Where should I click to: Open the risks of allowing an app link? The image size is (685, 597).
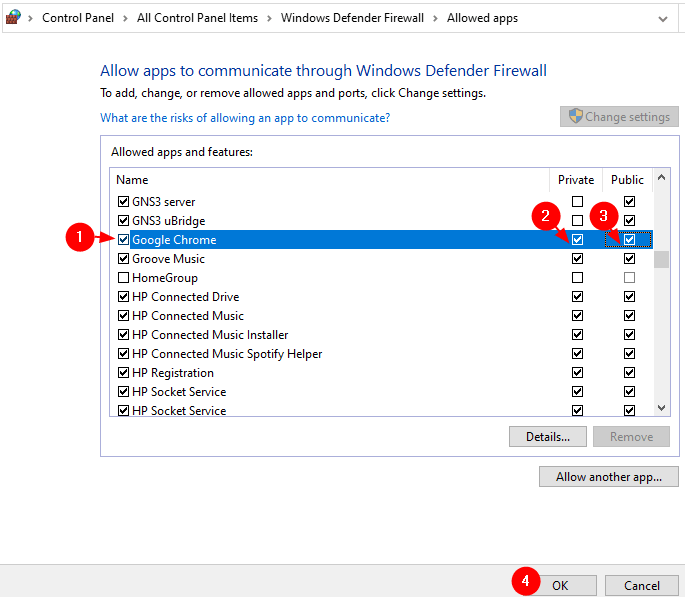(245, 118)
